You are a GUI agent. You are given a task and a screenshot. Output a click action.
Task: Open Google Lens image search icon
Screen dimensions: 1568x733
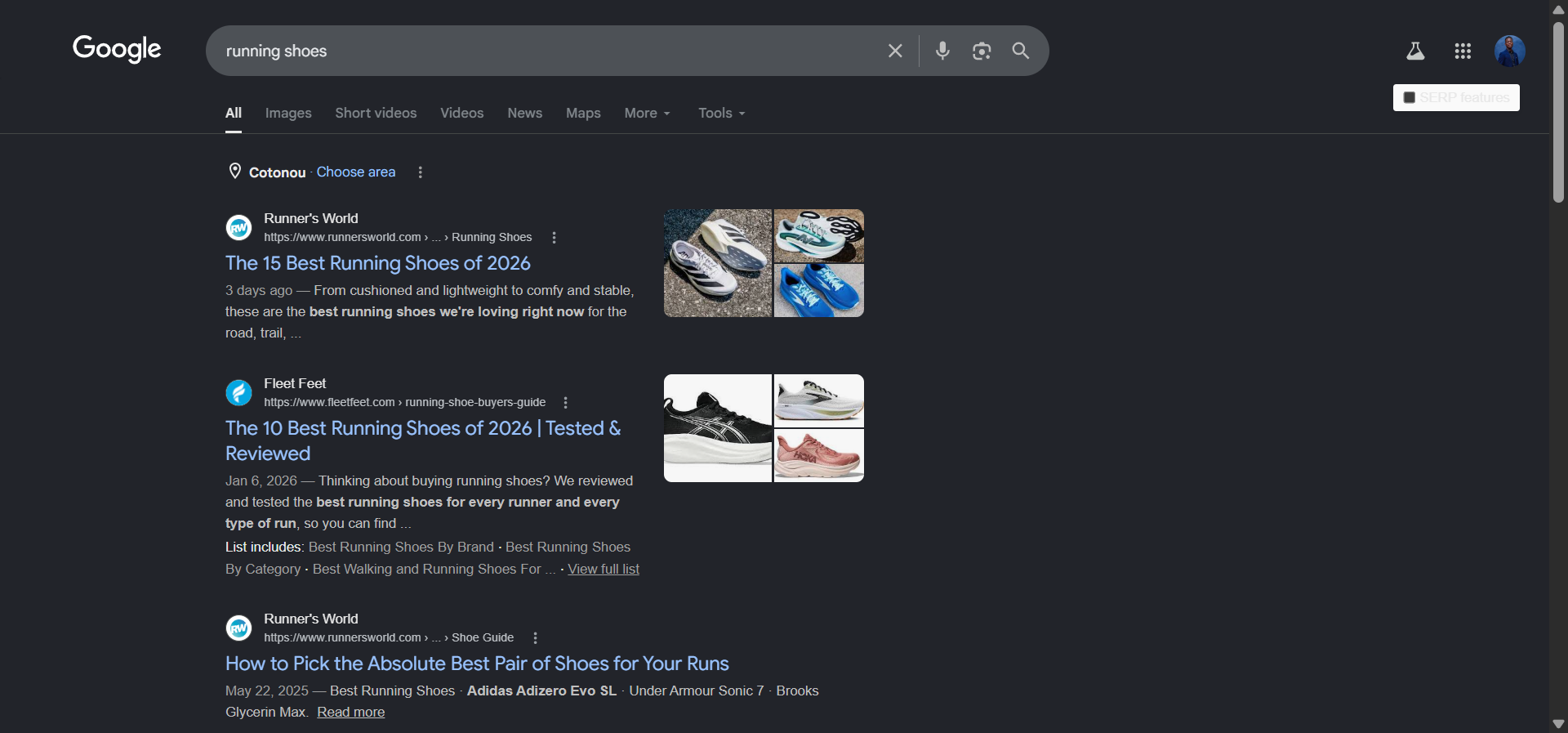982,51
